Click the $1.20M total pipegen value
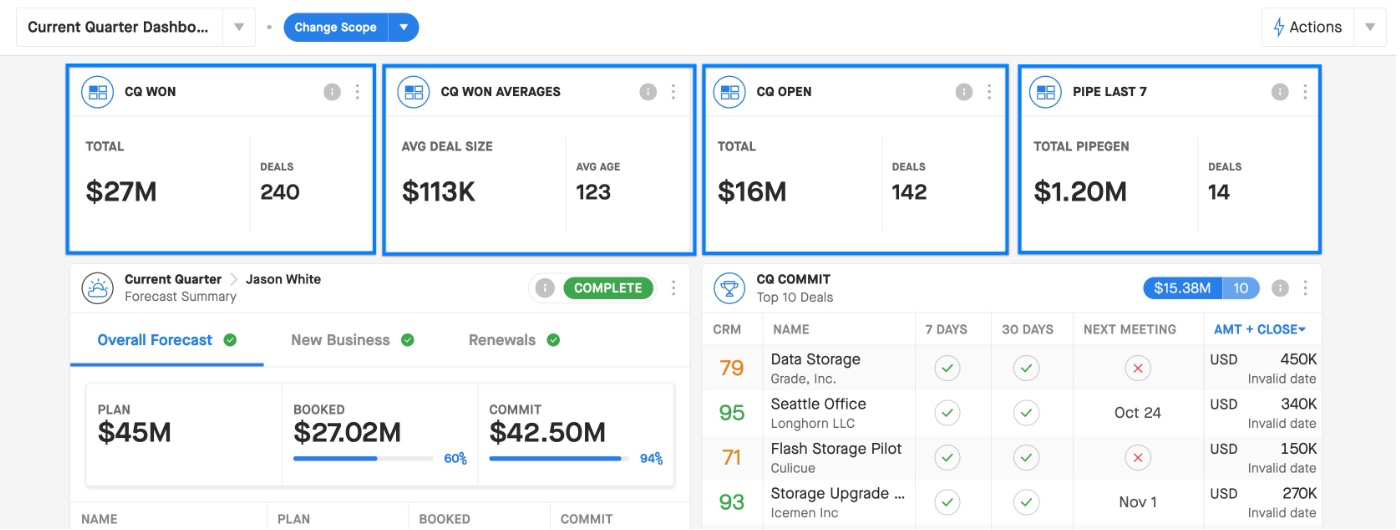The height and width of the screenshot is (530, 1400). coord(1080,191)
